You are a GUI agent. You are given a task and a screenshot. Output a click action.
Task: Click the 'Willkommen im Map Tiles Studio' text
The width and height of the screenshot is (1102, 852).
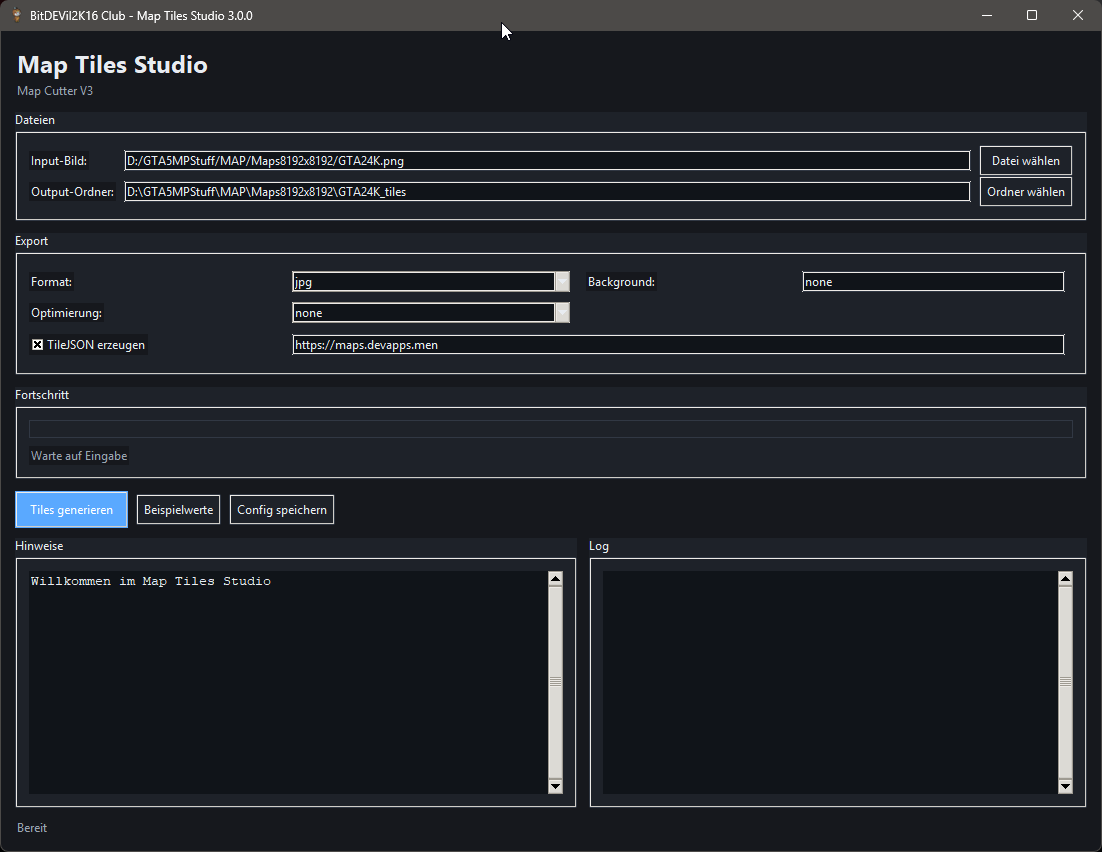pyautogui.click(x=150, y=581)
